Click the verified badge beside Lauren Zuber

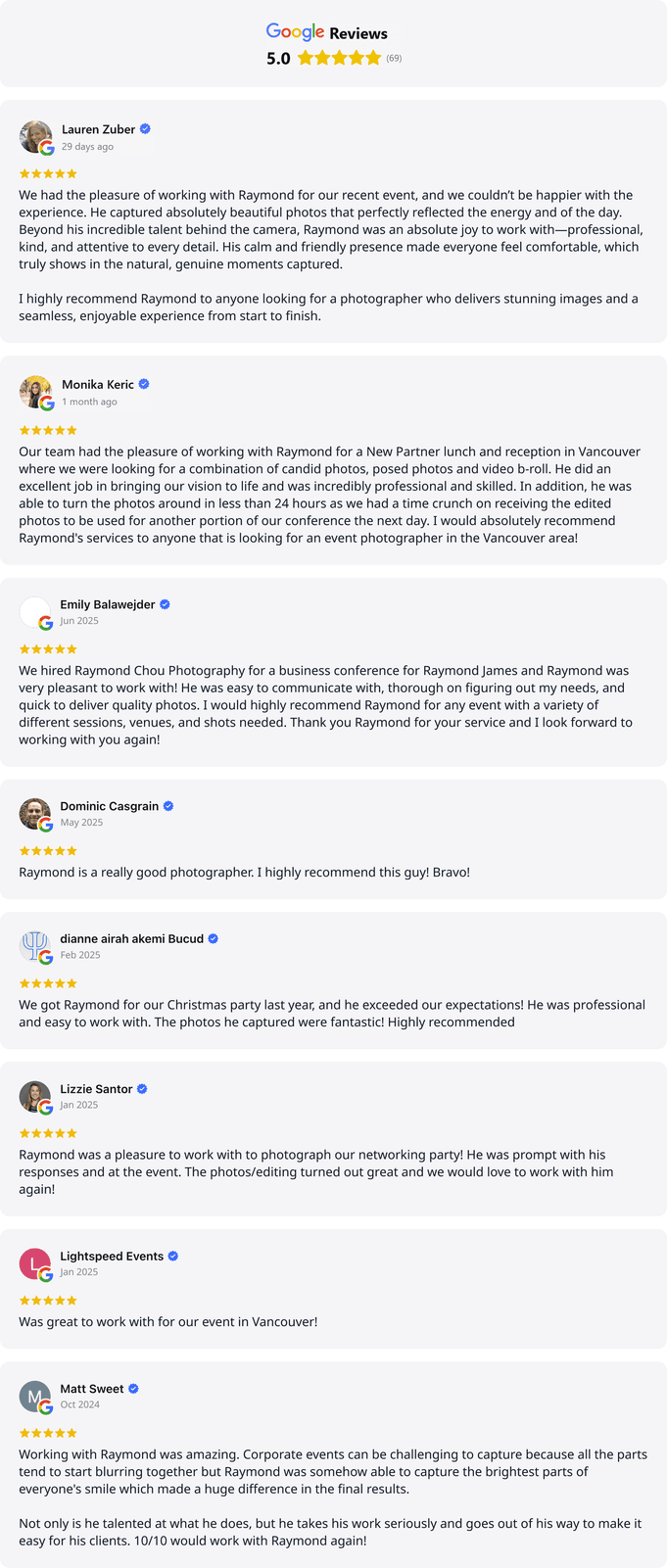point(145,129)
